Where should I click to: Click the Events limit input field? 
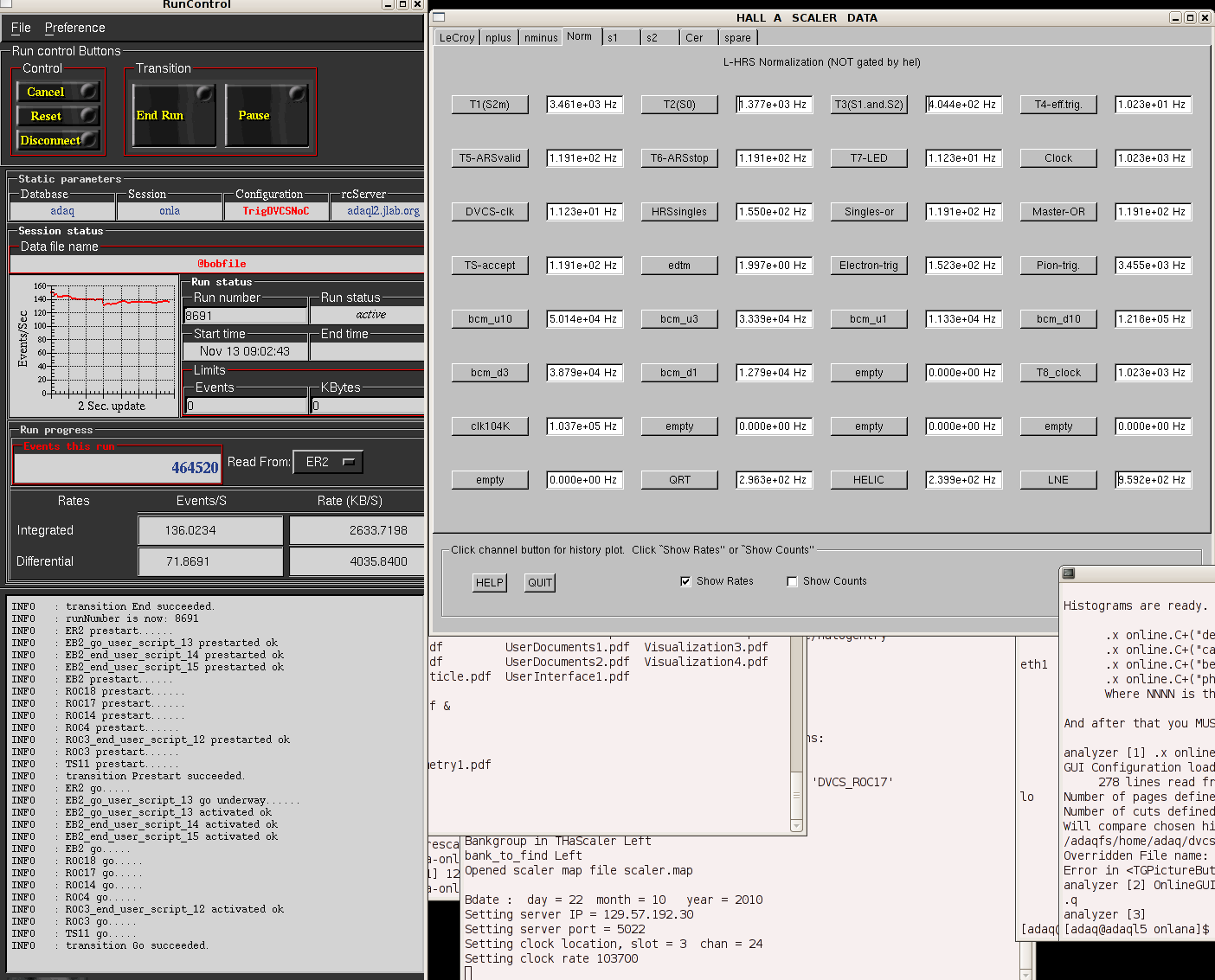pos(246,406)
